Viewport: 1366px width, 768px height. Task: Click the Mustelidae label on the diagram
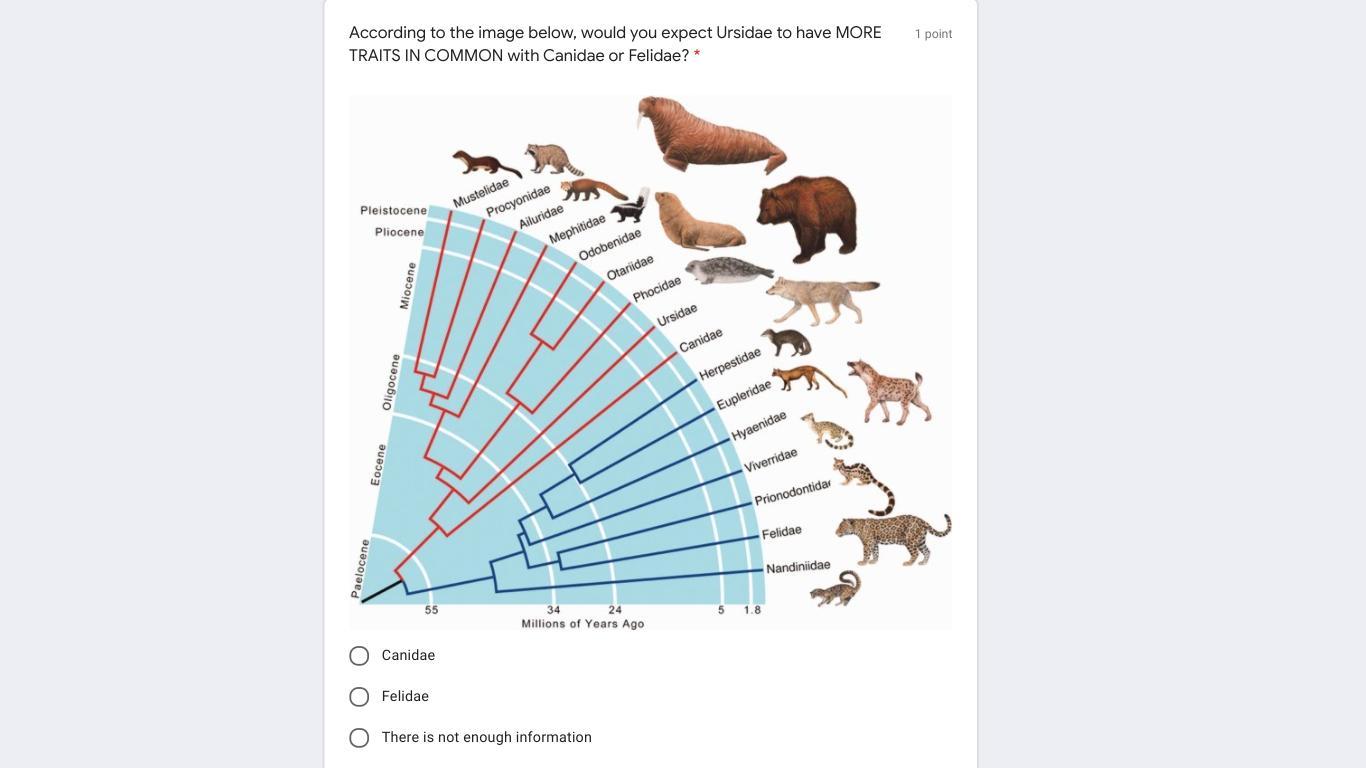click(x=481, y=193)
